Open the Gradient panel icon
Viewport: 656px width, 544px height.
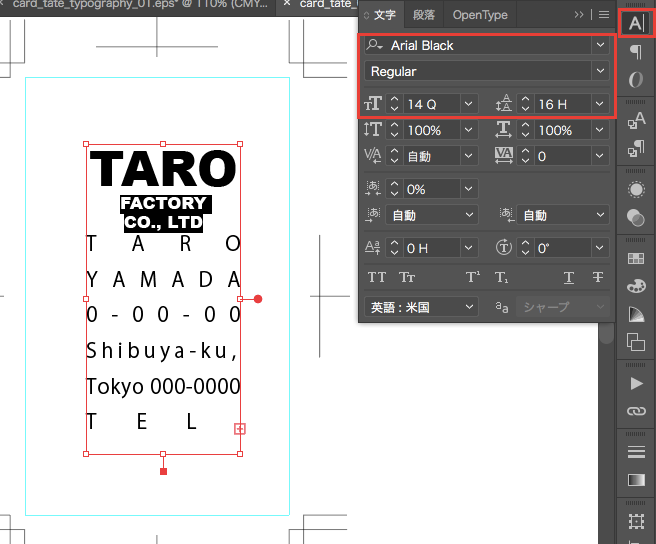[636, 480]
